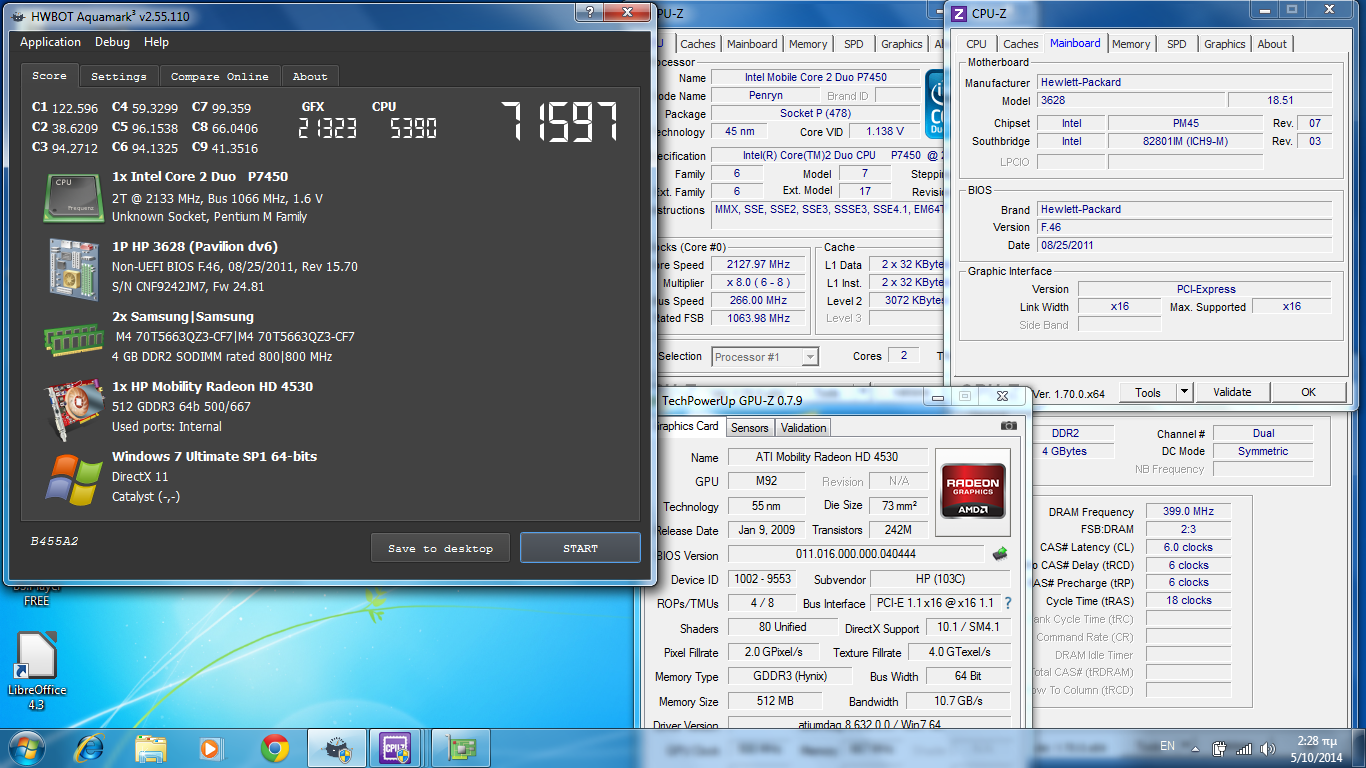
Task: Open the Windows Start menu orb
Action: pyautogui.click(x=25, y=747)
